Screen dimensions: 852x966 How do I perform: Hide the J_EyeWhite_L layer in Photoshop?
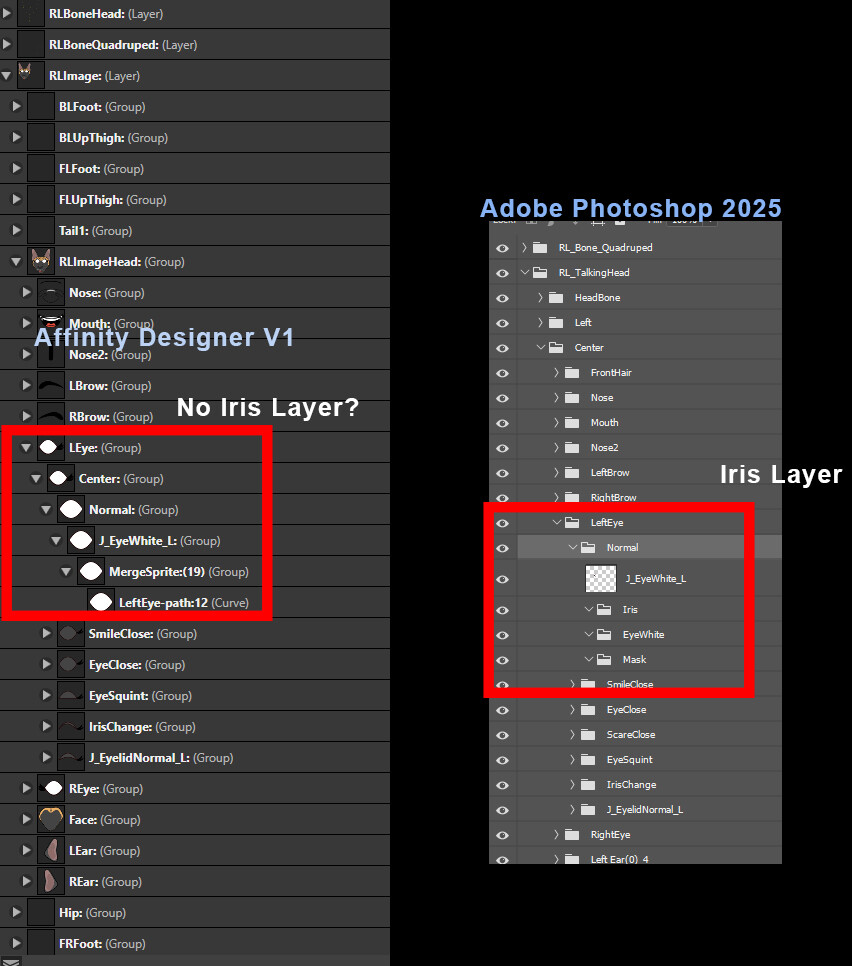click(x=503, y=579)
